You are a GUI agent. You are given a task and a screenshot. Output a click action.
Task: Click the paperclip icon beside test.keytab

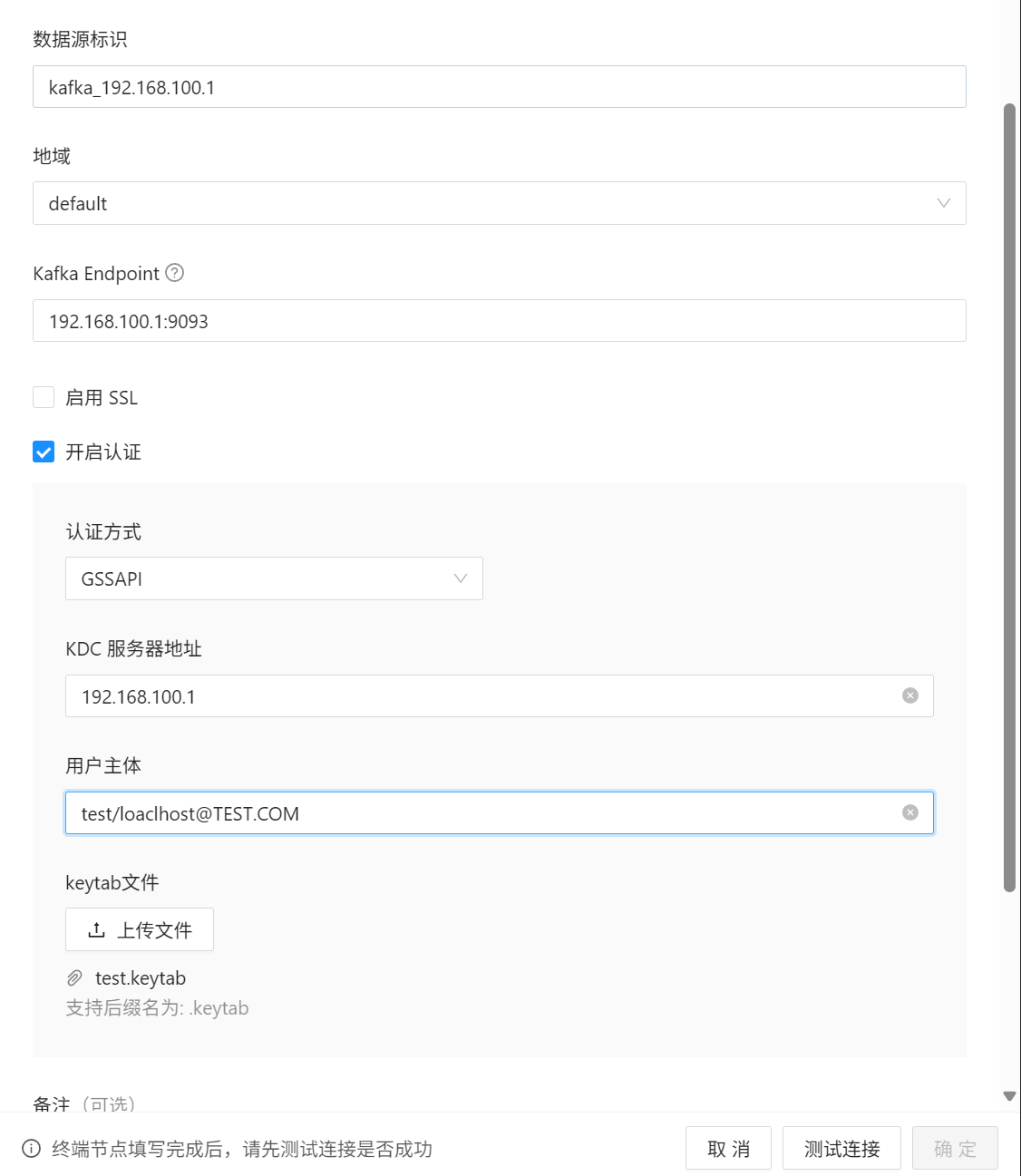pyautogui.click(x=74, y=978)
